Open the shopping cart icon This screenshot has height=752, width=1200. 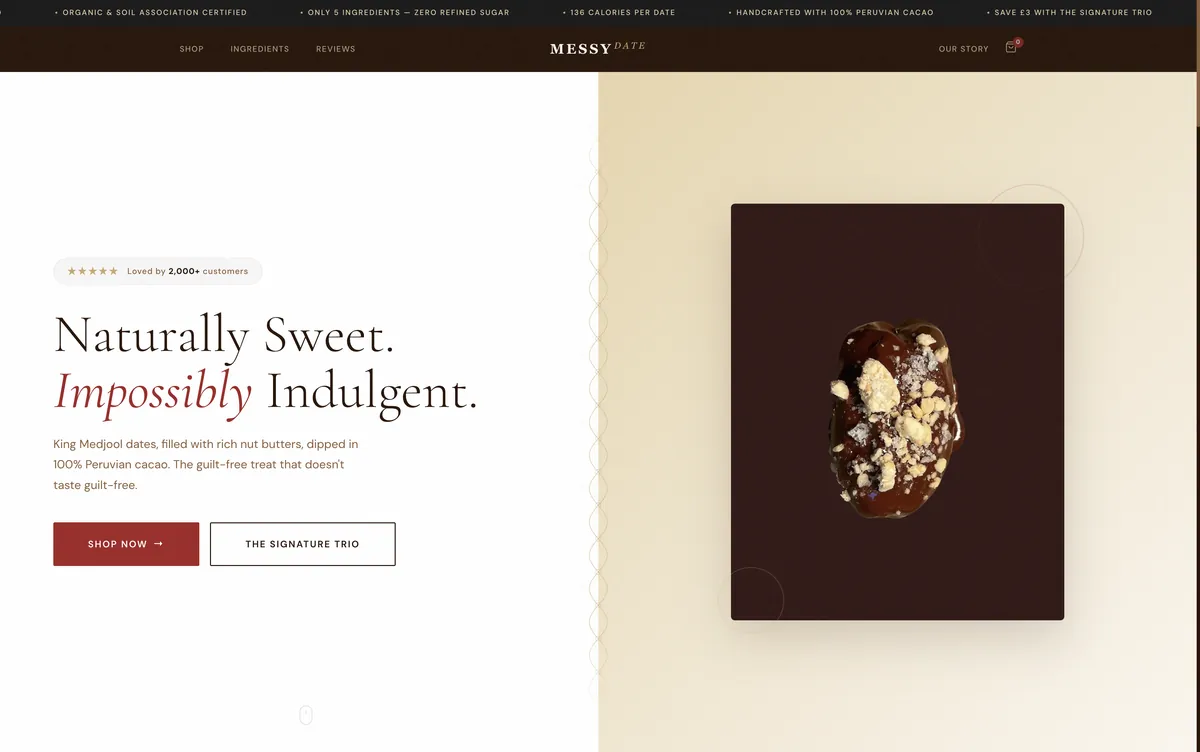click(1011, 48)
